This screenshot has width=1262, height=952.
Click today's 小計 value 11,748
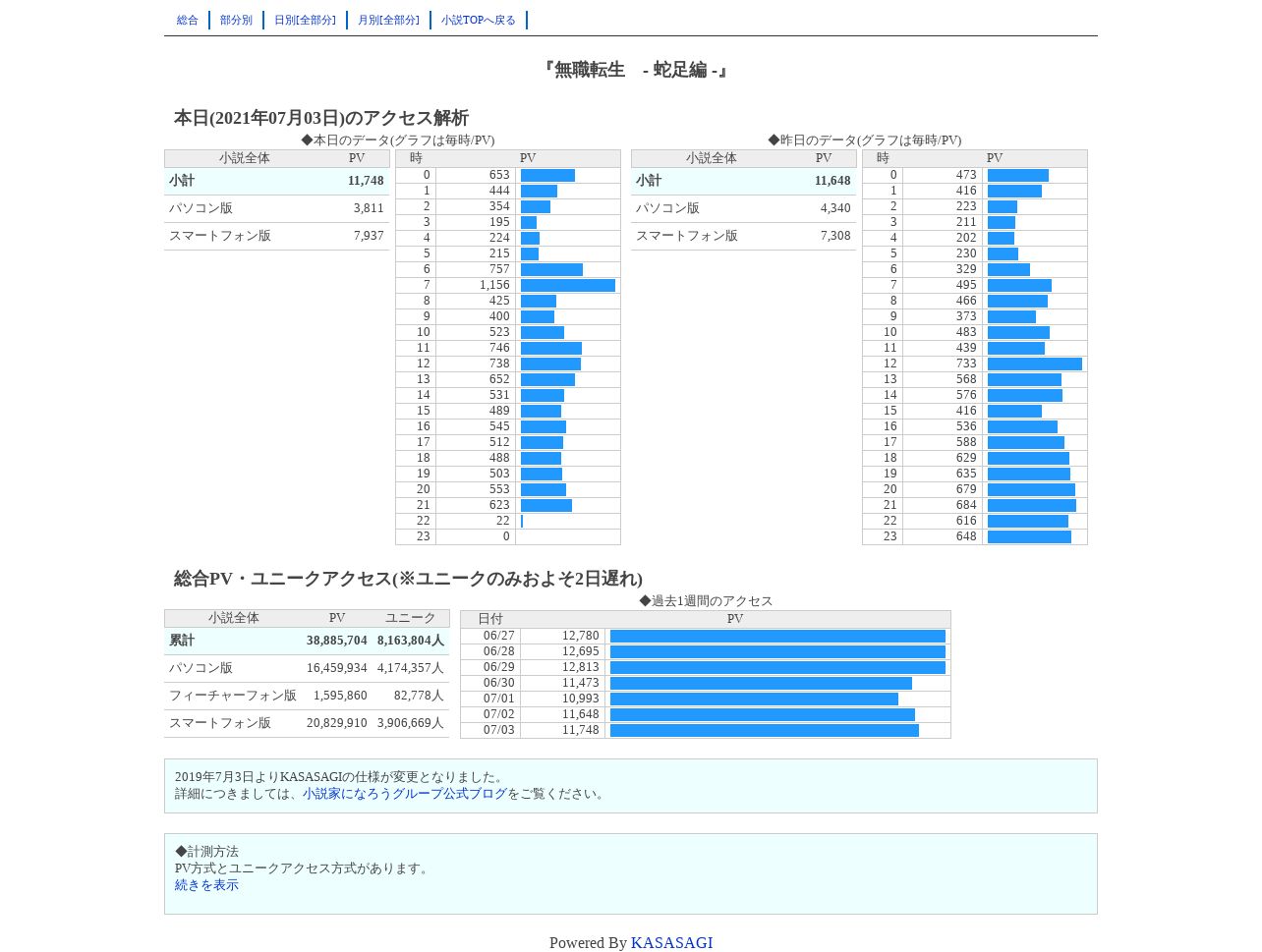click(x=366, y=181)
